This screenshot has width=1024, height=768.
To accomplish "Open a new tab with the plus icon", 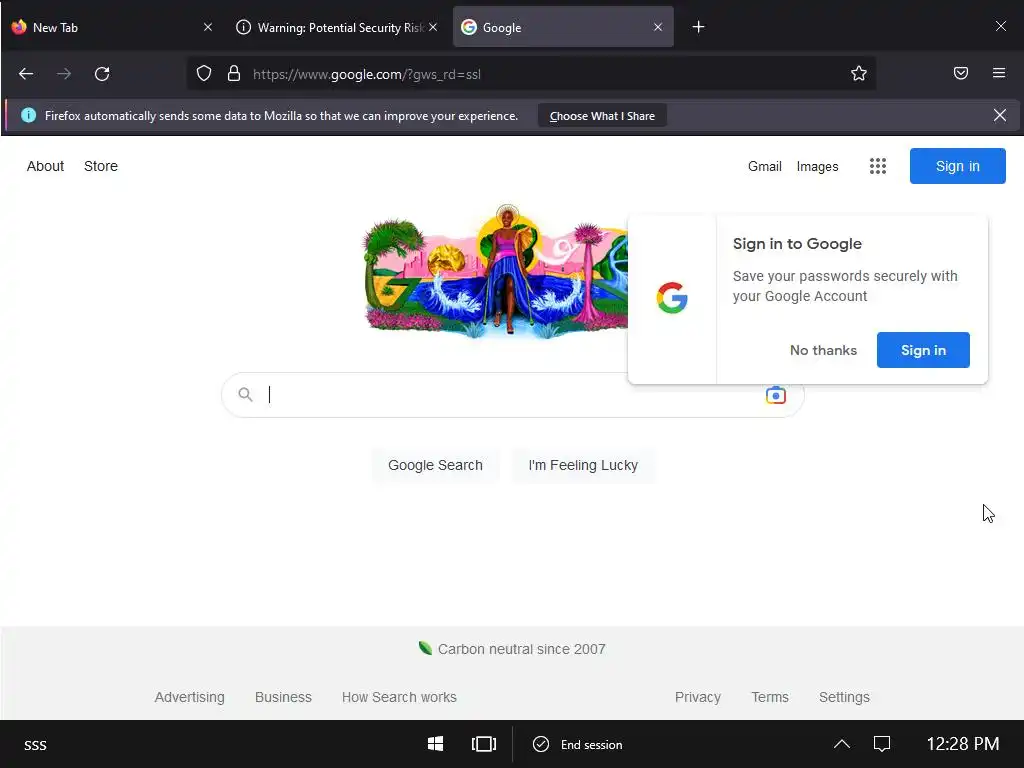I will (x=698, y=27).
